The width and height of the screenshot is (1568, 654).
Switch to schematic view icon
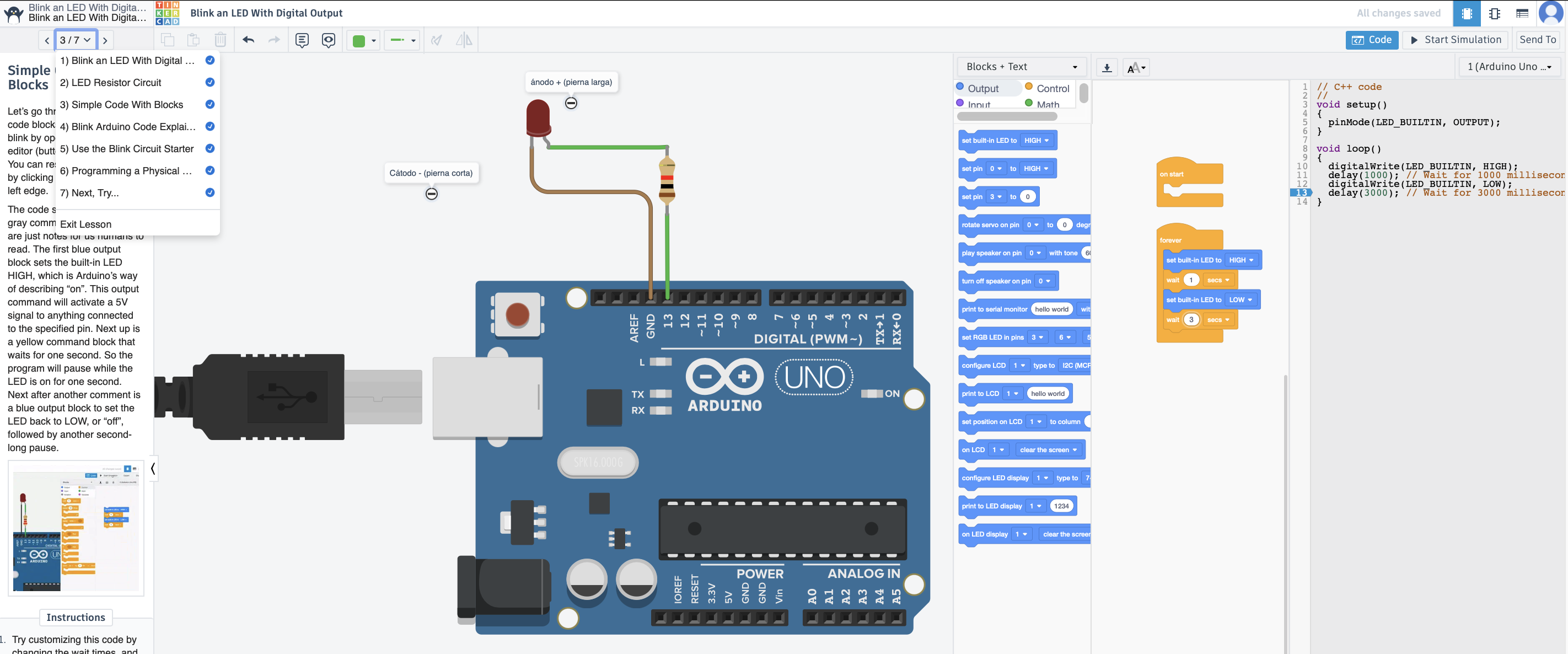pyautogui.click(x=1494, y=13)
